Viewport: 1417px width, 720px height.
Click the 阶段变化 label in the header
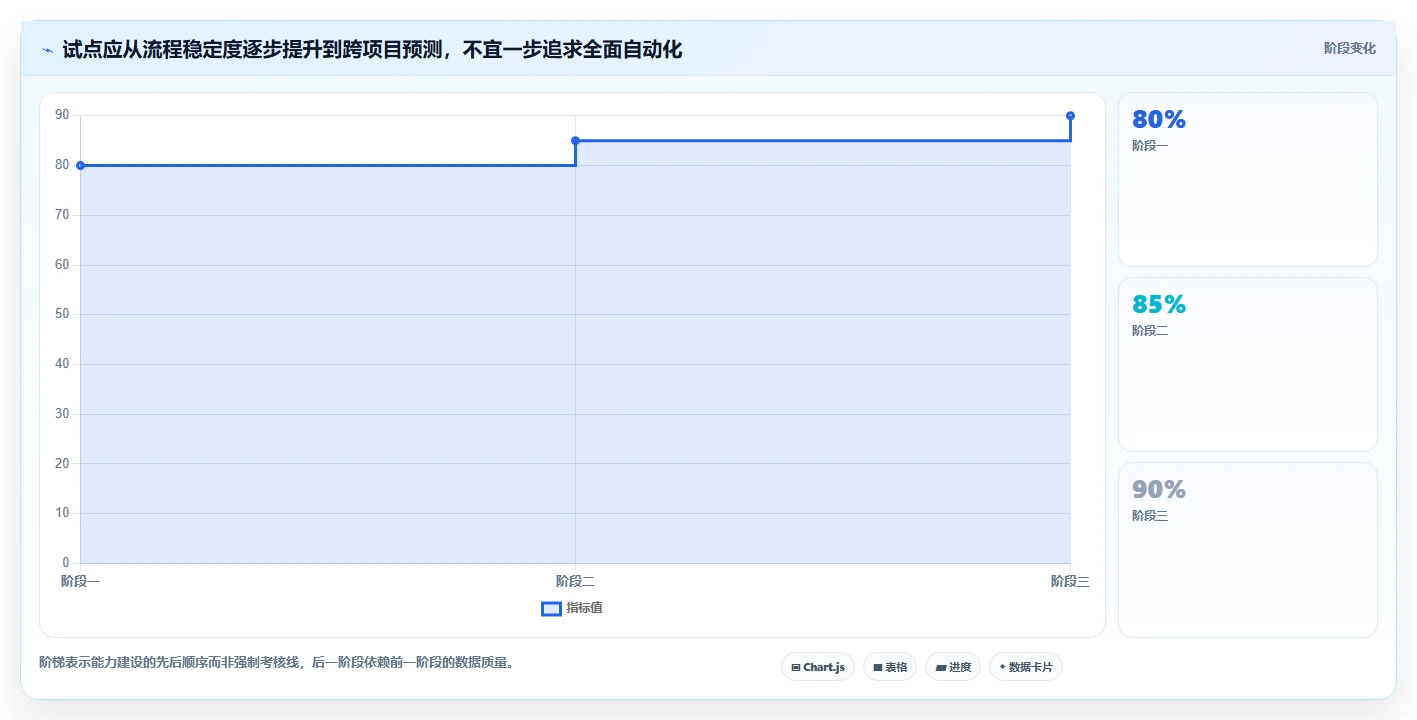[1350, 48]
